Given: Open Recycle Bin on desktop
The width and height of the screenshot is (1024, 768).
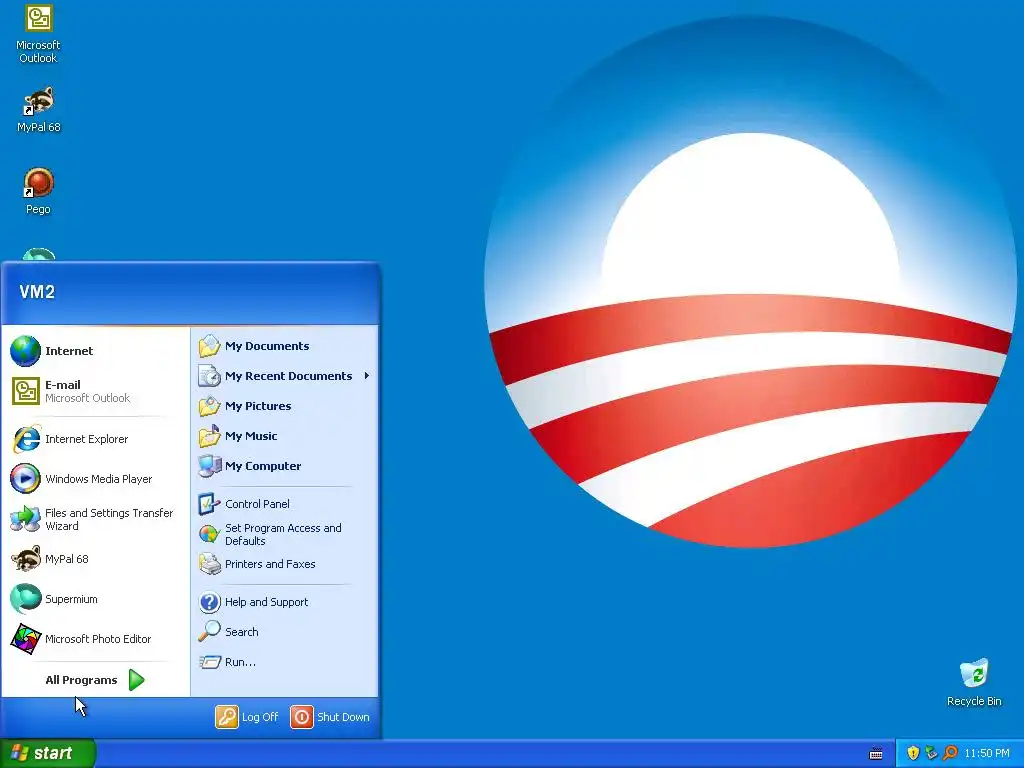Looking at the screenshot, I should point(974,682).
